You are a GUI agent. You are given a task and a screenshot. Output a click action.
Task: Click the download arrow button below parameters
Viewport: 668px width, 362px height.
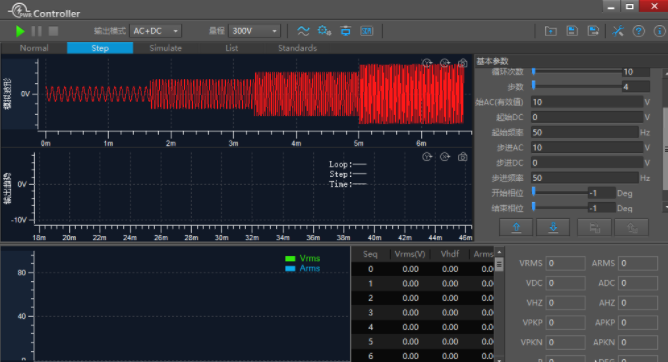pyautogui.click(x=553, y=227)
